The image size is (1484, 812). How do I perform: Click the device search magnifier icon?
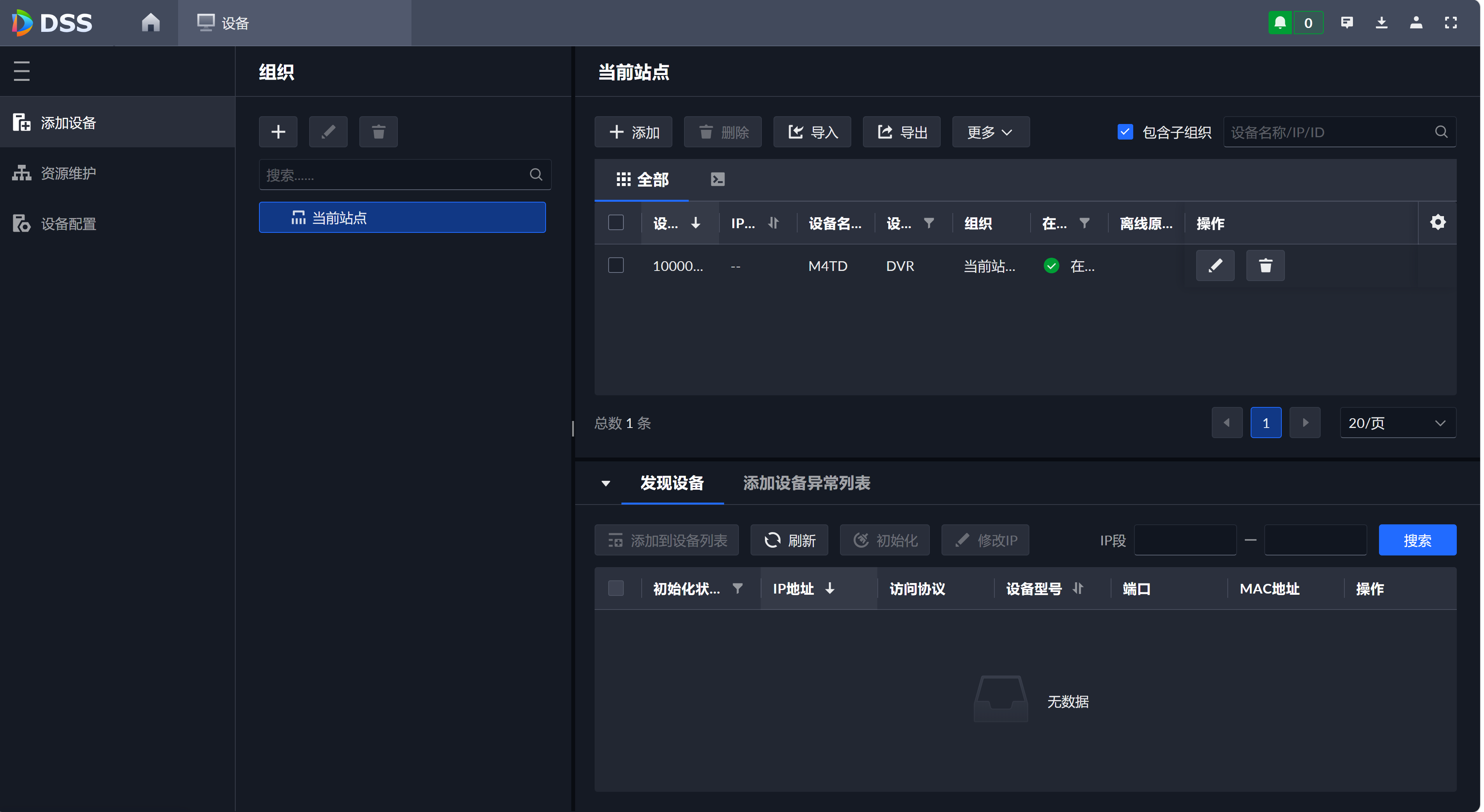[x=1441, y=132]
